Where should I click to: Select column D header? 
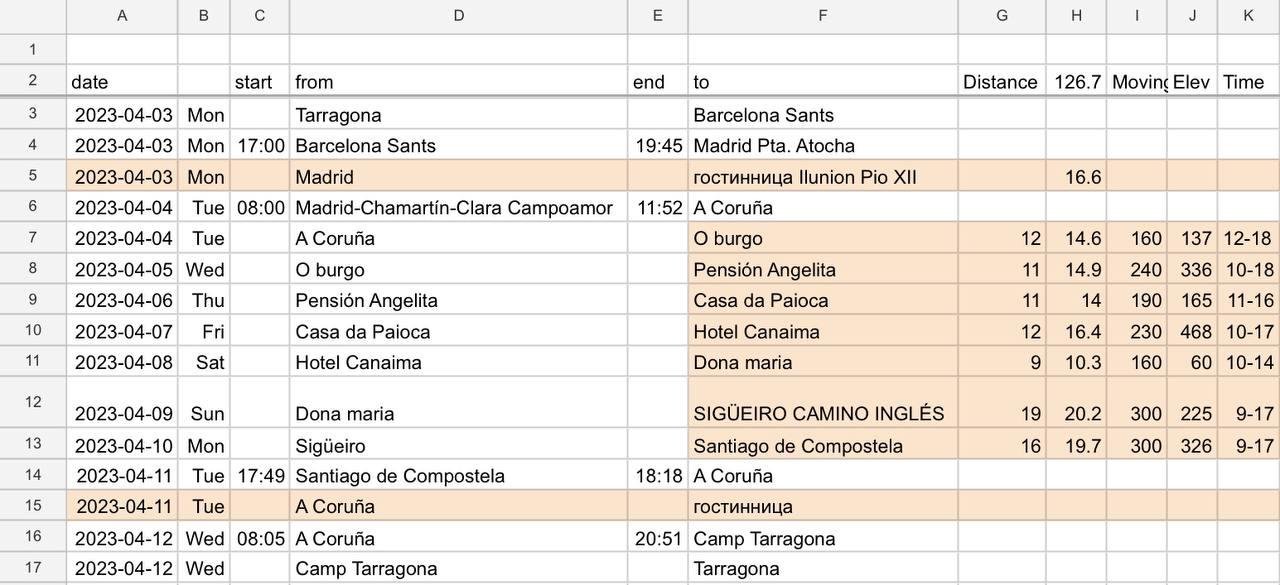pos(458,16)
